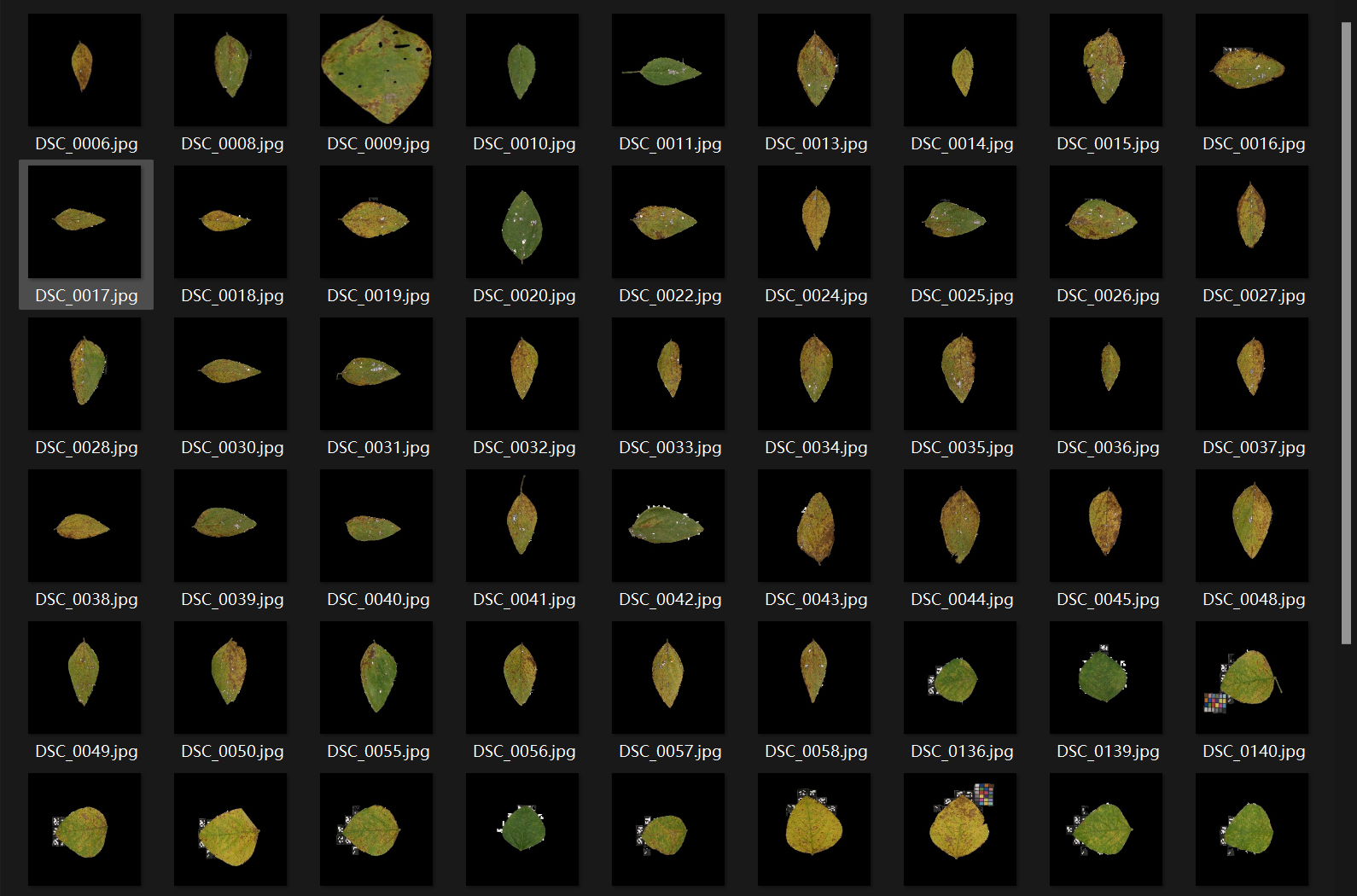1357x896 pixels.
Task: Select the DSC_0050.jpg leaf thumbnail
Action: coord(230,678)
